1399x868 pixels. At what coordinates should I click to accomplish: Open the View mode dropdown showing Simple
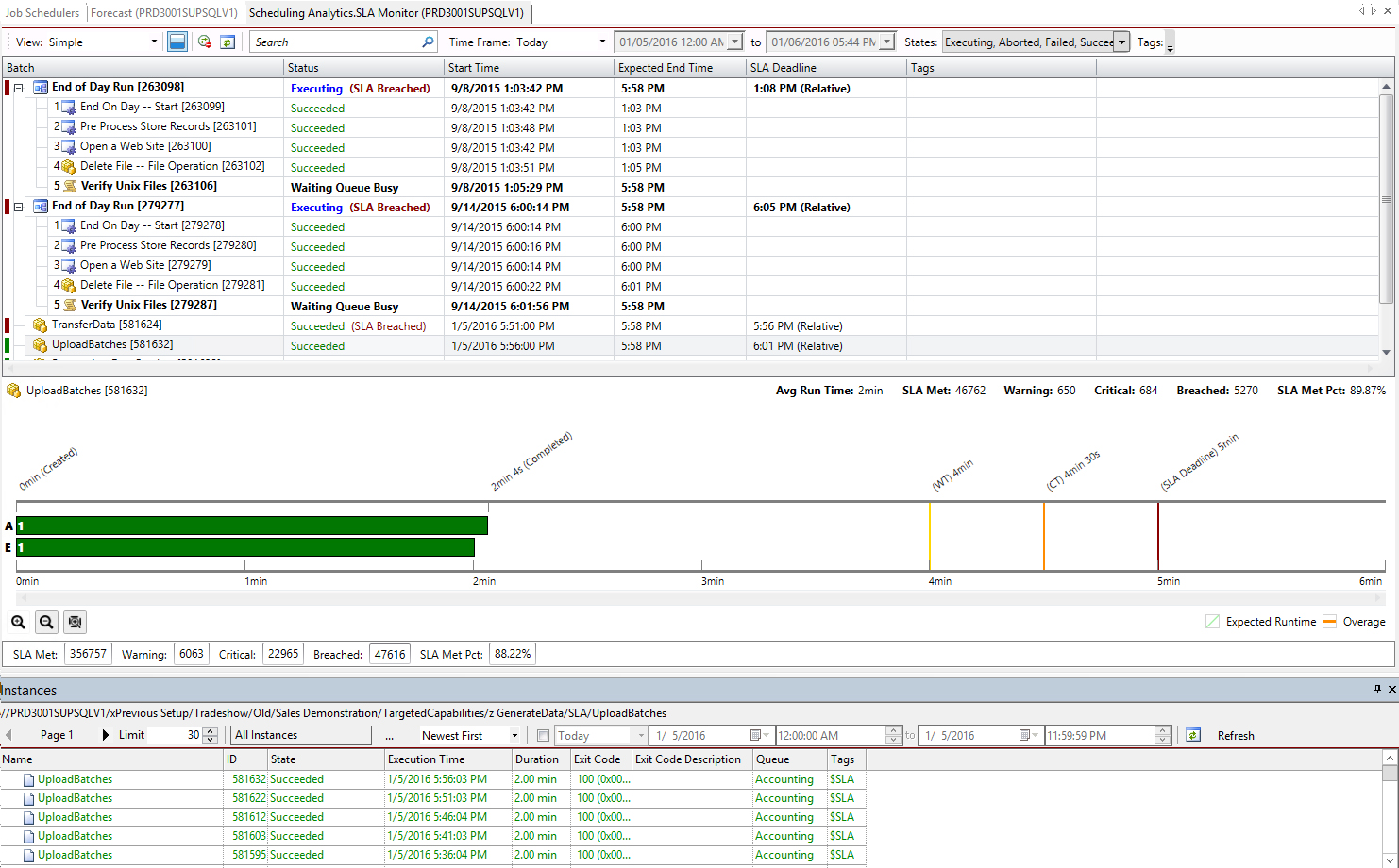152,42
